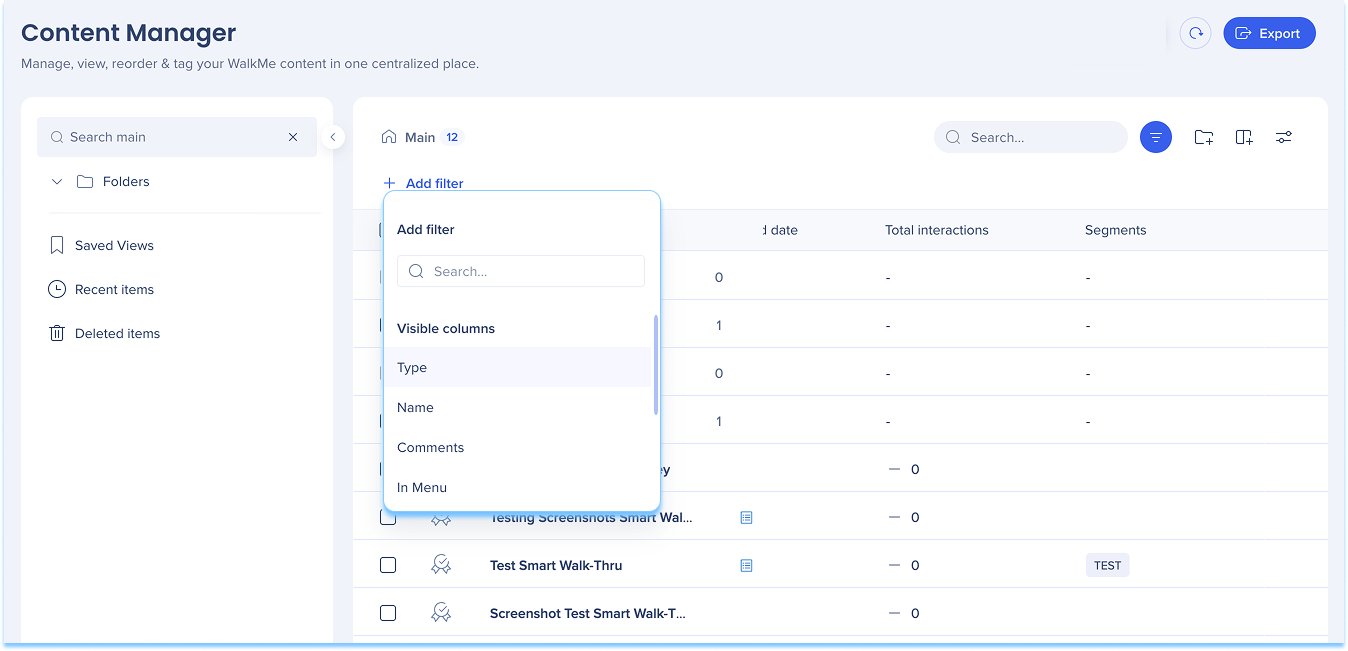
Task: Click the Main home icon breadcrumb
Action: pos(389,137)
